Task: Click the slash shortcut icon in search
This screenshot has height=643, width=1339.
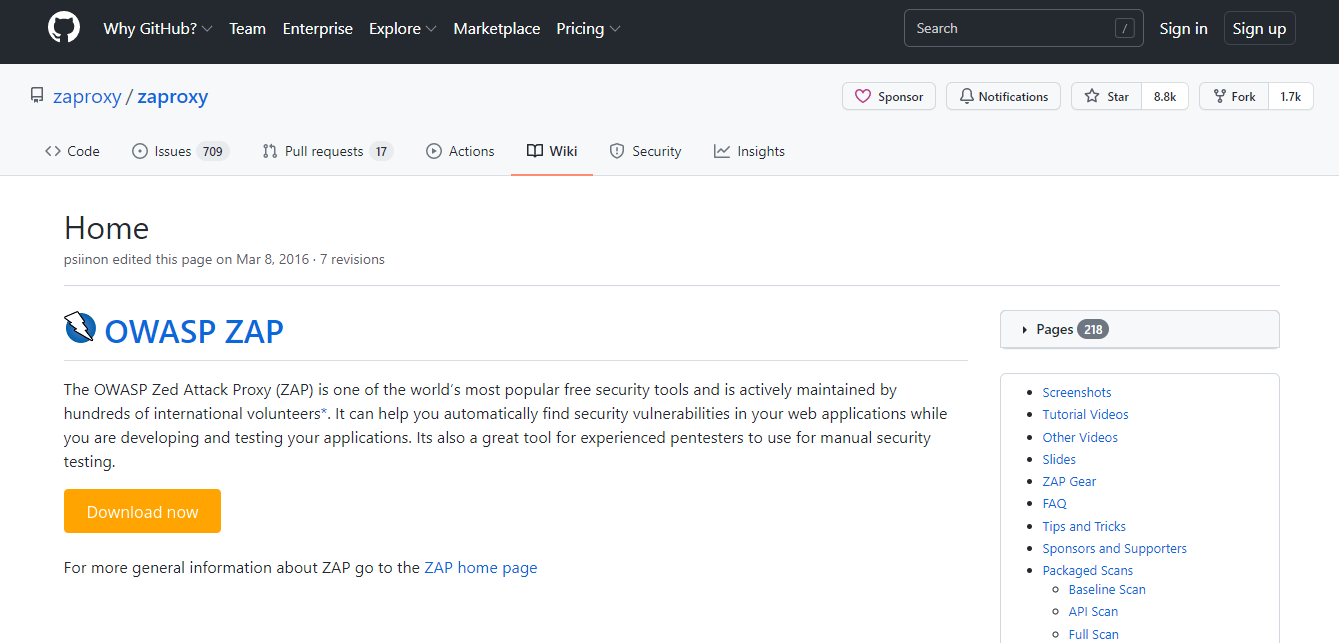Action: pos(1125,29)
